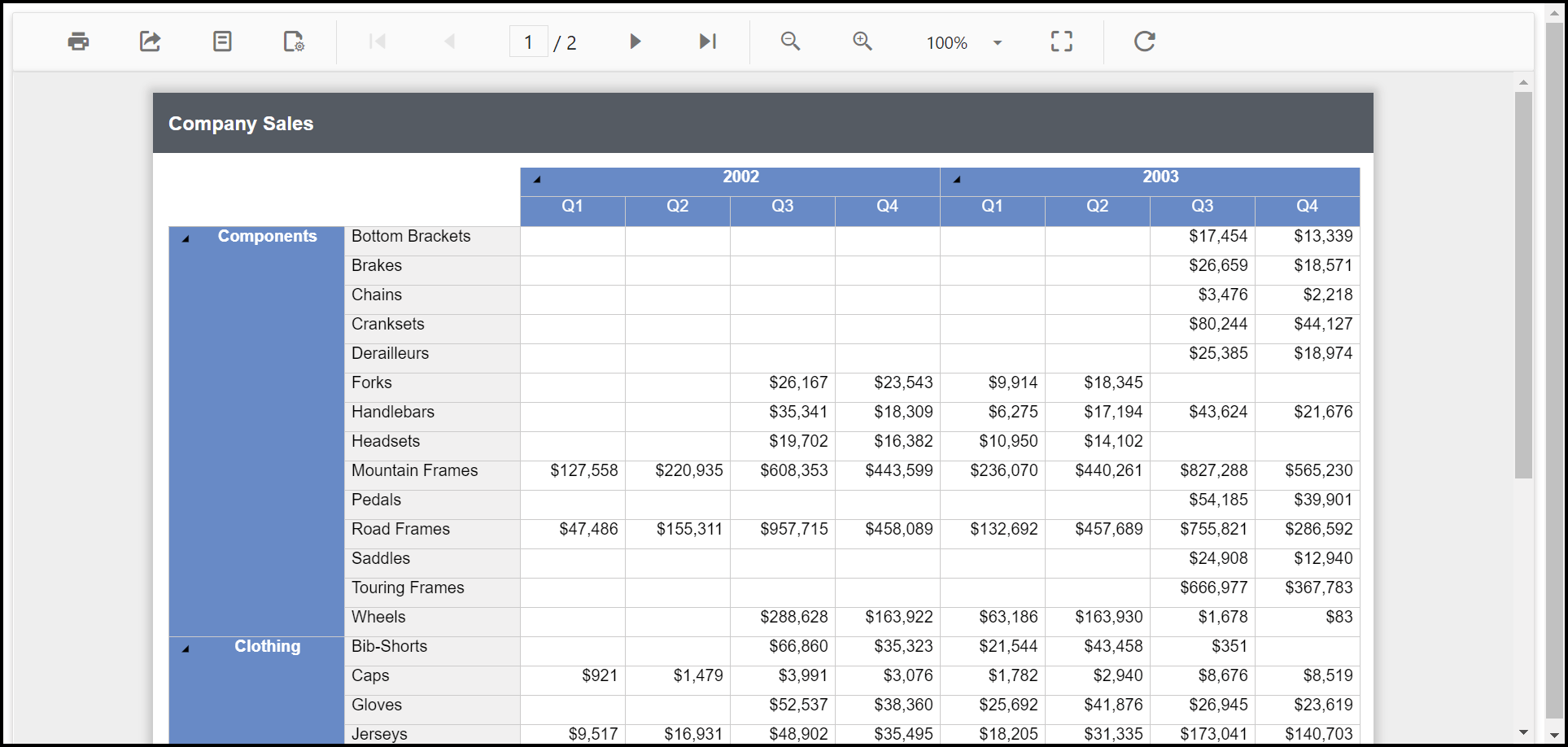
Task: Click the current page number field
Action: pos(529,42)
